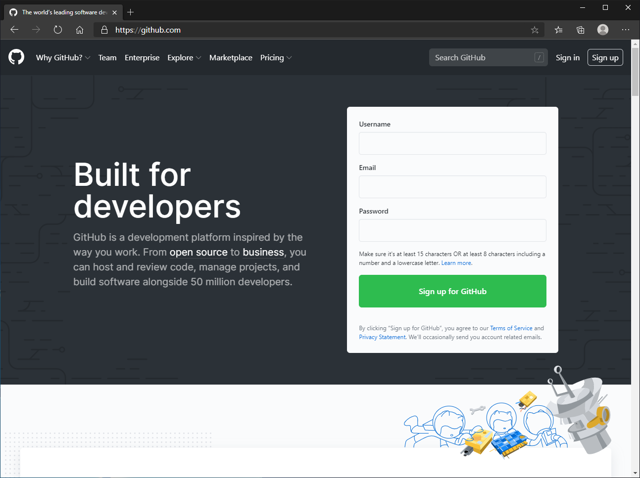Add this page to favorites star
640x478 pixels.
click(x=535, y=30)
